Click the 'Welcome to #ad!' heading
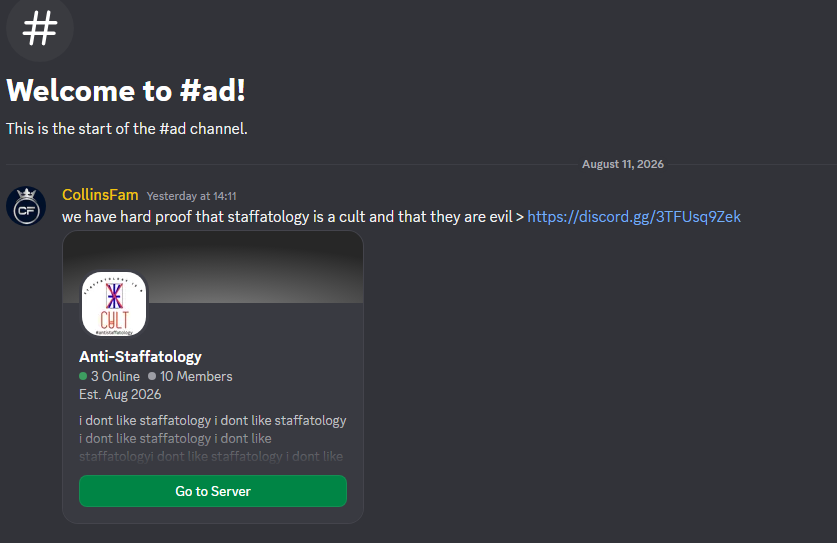This screenshot has width=837, height=543. 126,90
